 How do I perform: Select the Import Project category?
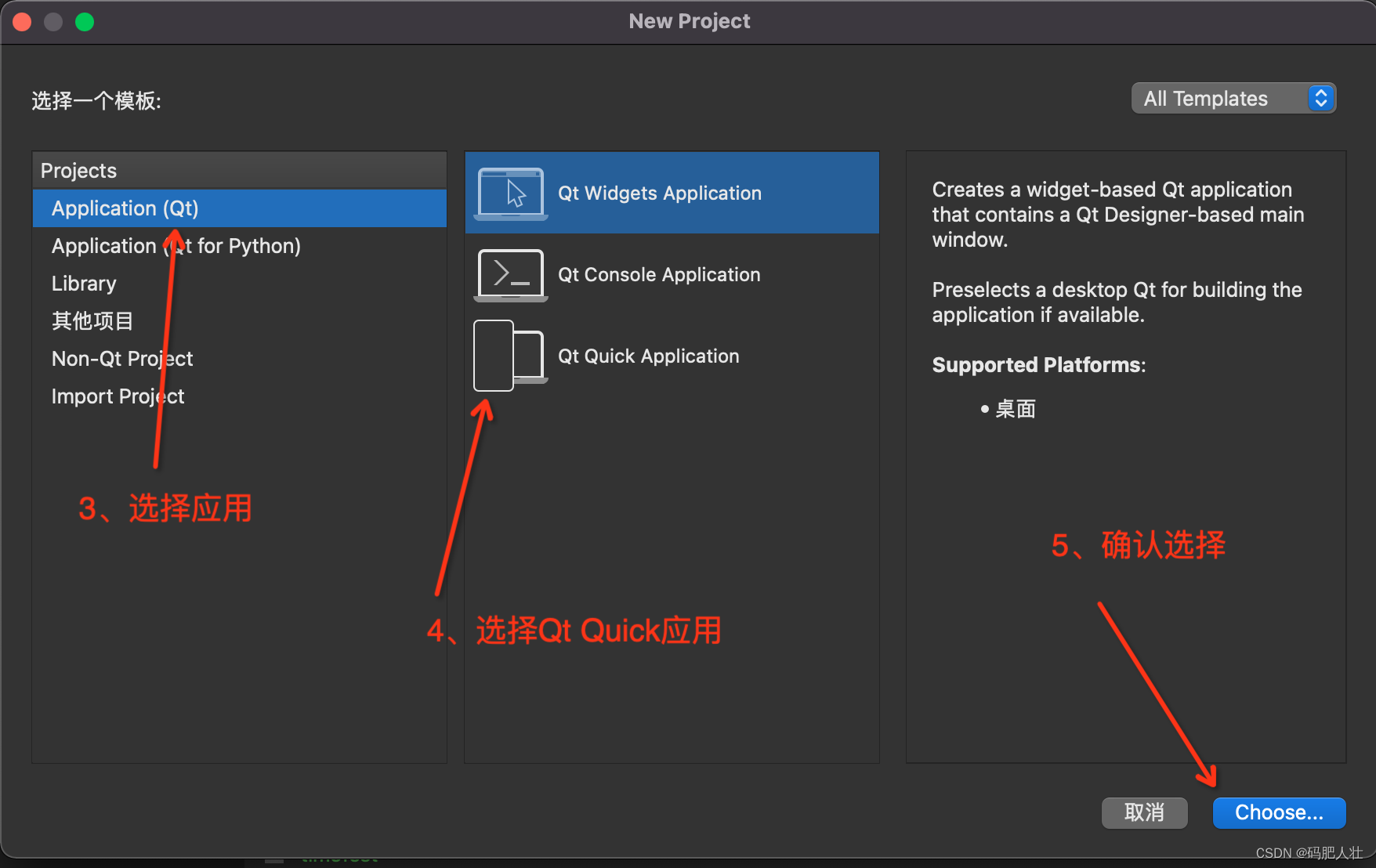240,396
